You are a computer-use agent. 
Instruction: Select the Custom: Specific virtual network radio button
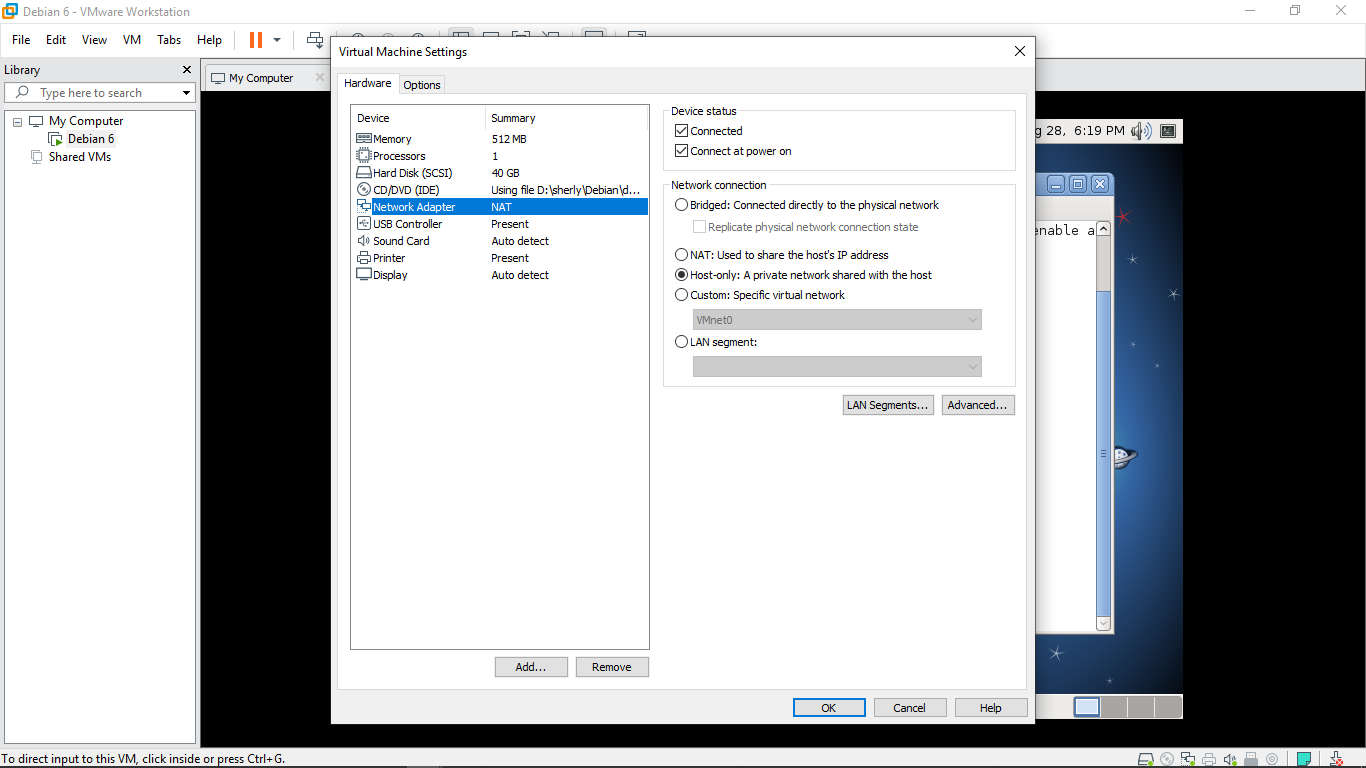point(682,295)
